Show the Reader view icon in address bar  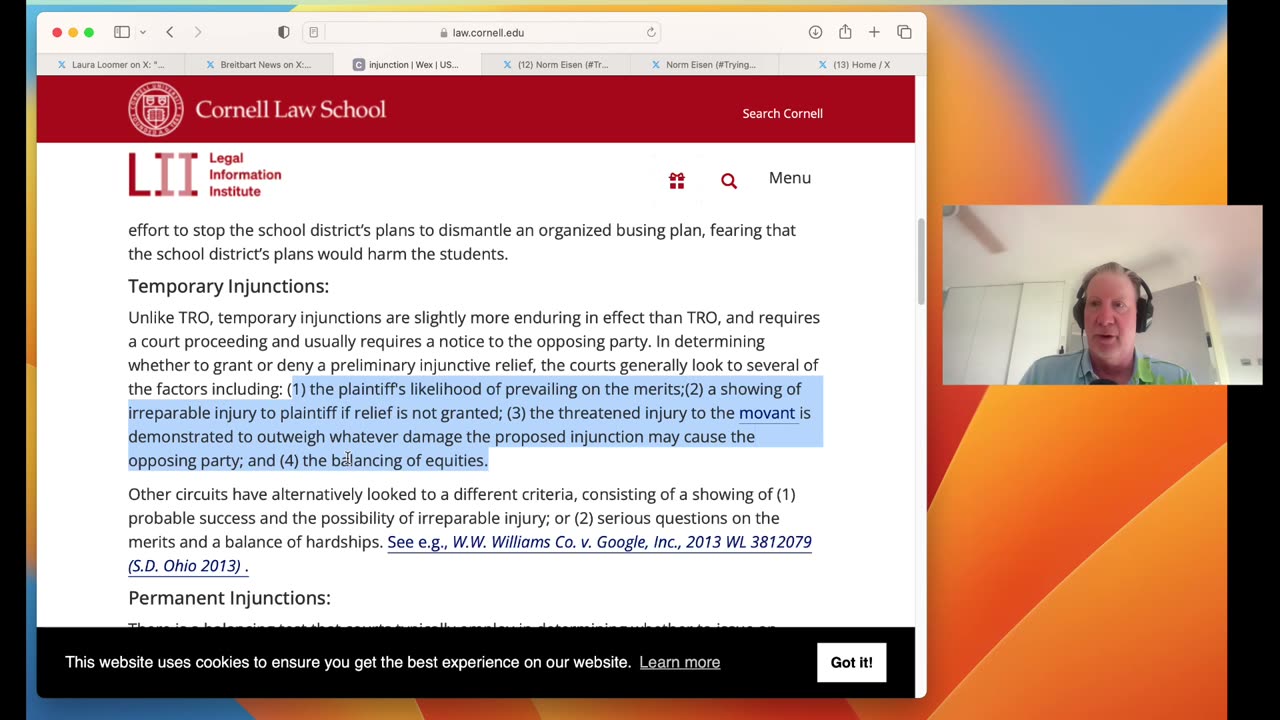[313, 32]
